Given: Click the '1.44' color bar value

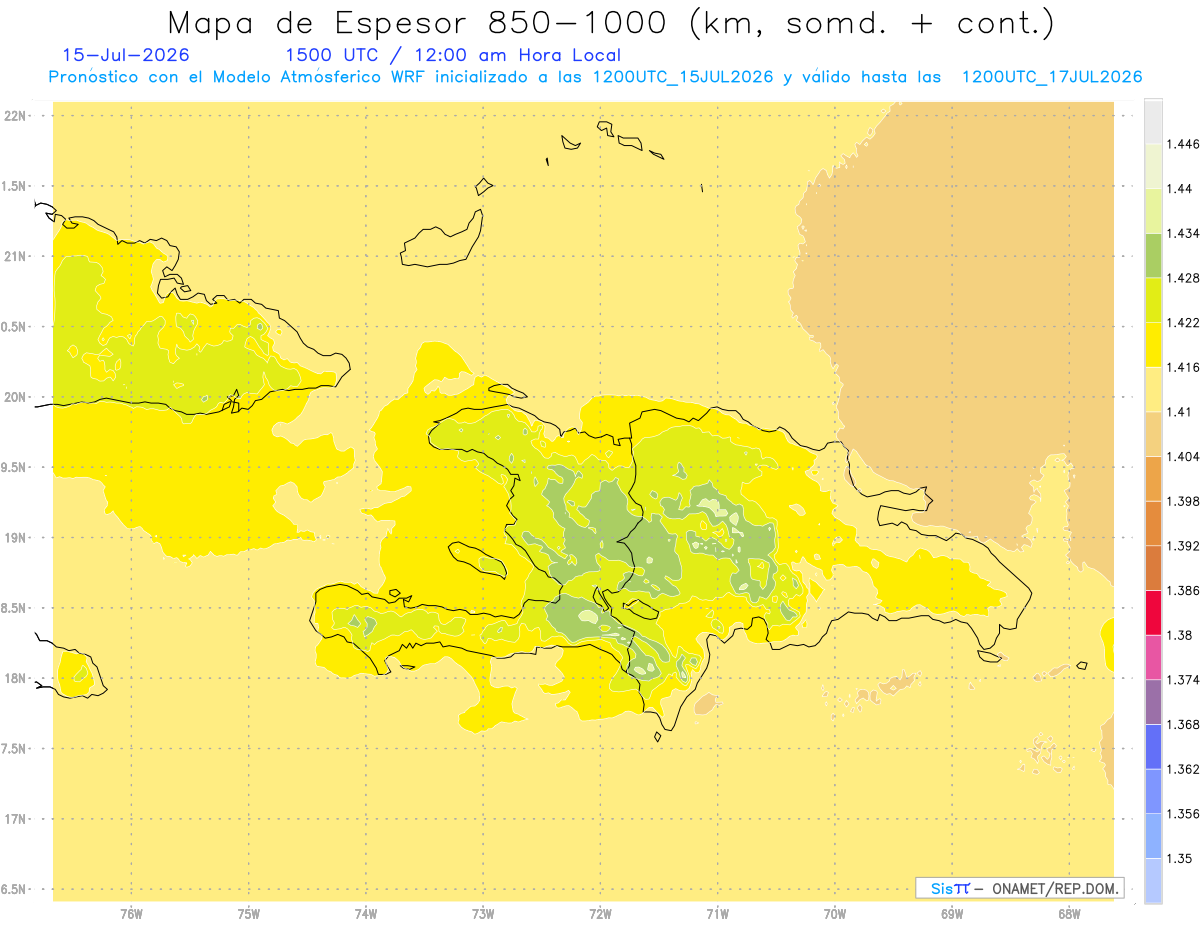Looking at the screenshot, I should [1180, 188].
